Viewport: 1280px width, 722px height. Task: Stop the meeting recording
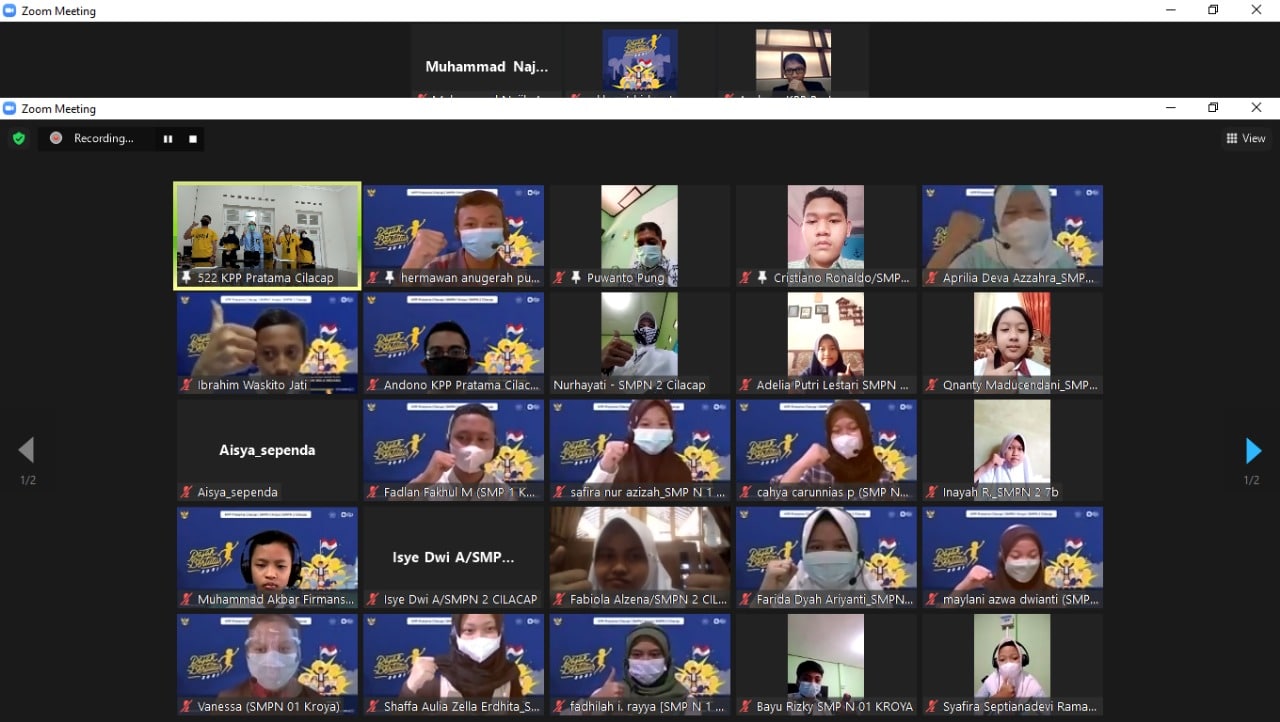(193, 139)
